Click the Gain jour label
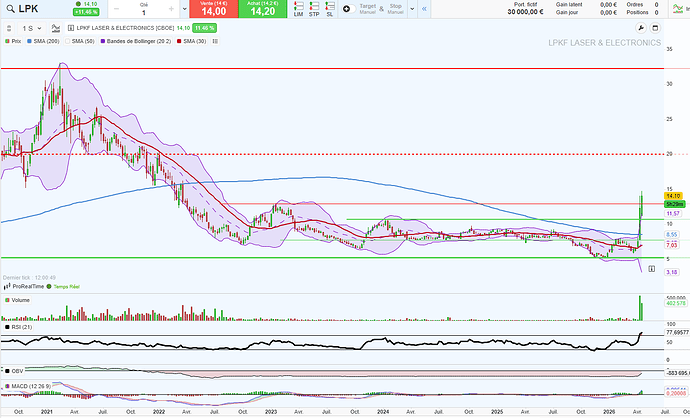The height and width of the screenshot is (418, 690). click(x=567, y=12)
